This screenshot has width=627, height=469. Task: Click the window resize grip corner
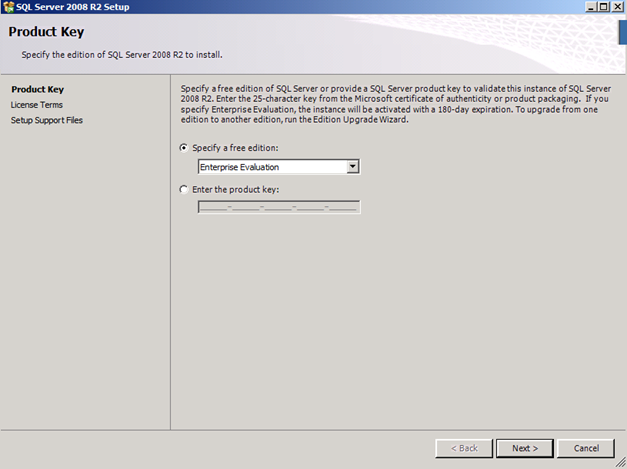(621, 463)
